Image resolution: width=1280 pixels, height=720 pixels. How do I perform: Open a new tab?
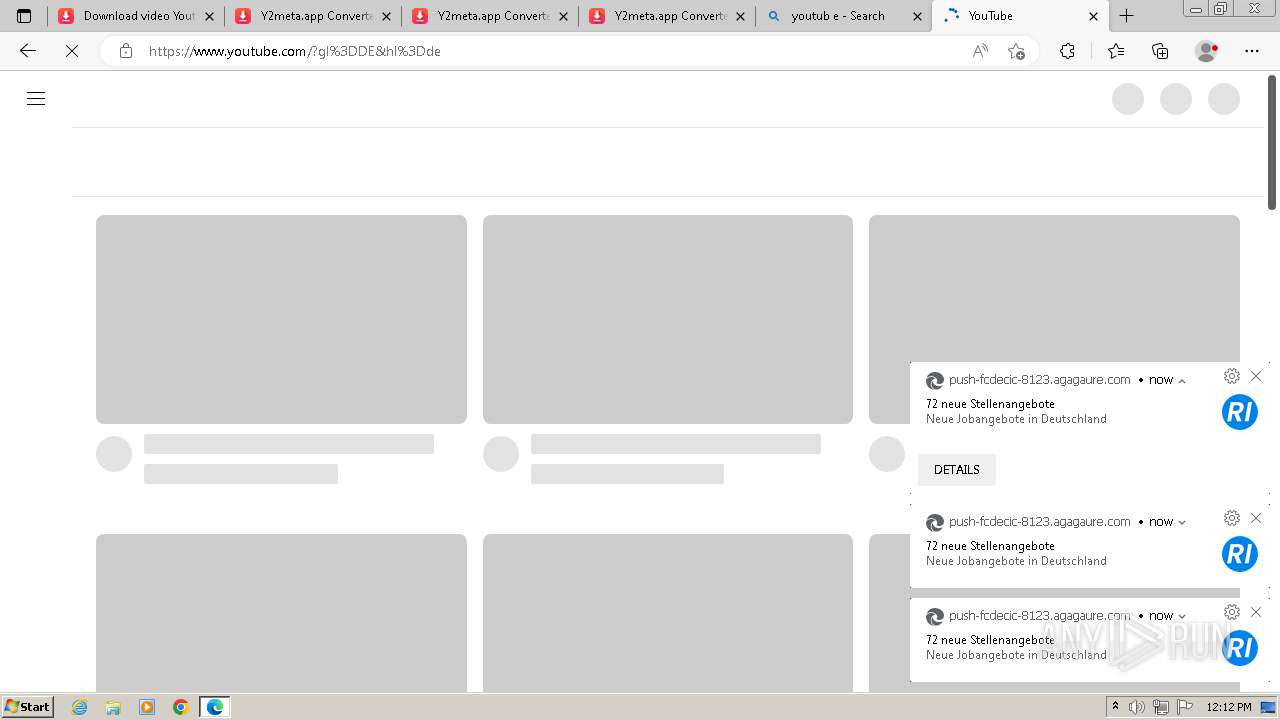(x=1126, y=16)
